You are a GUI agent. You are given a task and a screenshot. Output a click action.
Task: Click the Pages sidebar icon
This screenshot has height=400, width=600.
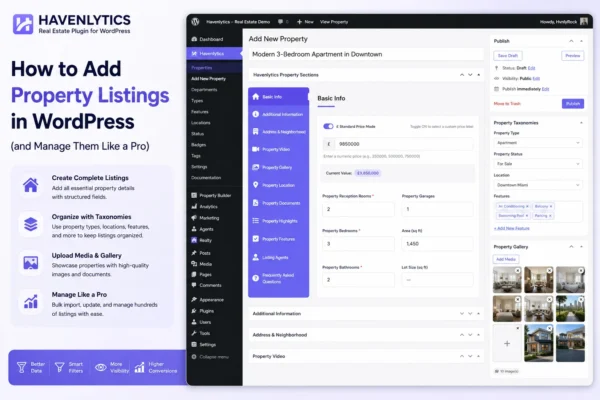pos(194,274)
